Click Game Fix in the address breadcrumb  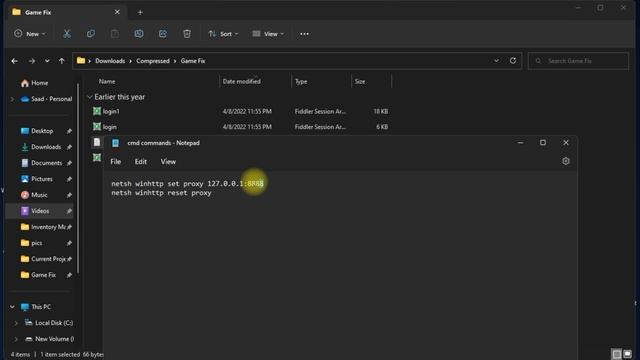click(x=193, y=61)
